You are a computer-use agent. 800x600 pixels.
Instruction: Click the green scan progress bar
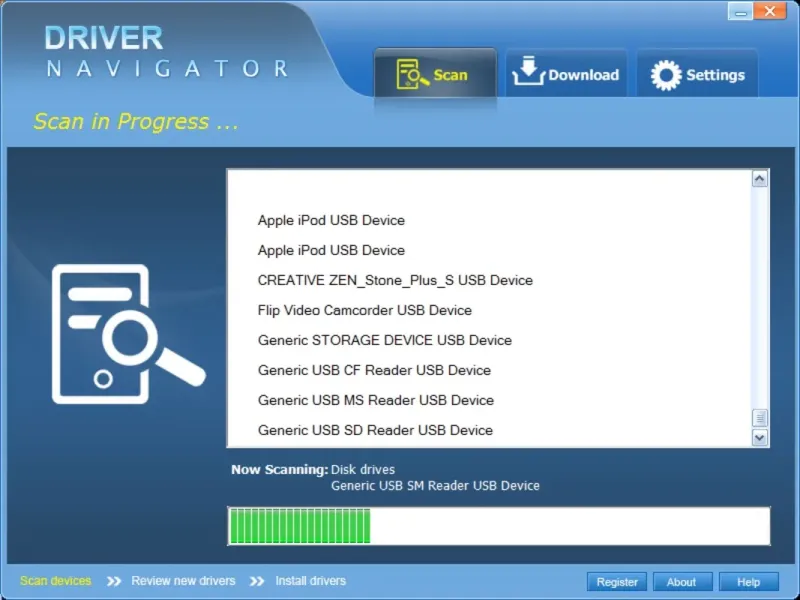pos(499,526)
